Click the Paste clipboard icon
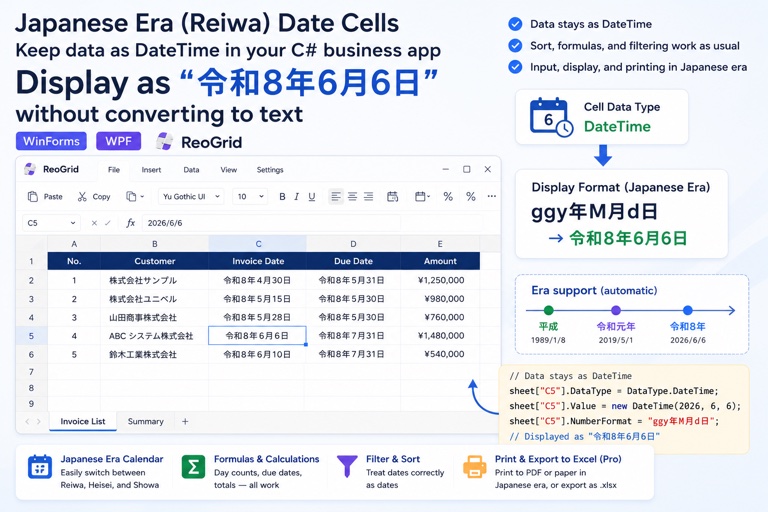This screenshot has width=768, height=512. (x=33, y=196)
